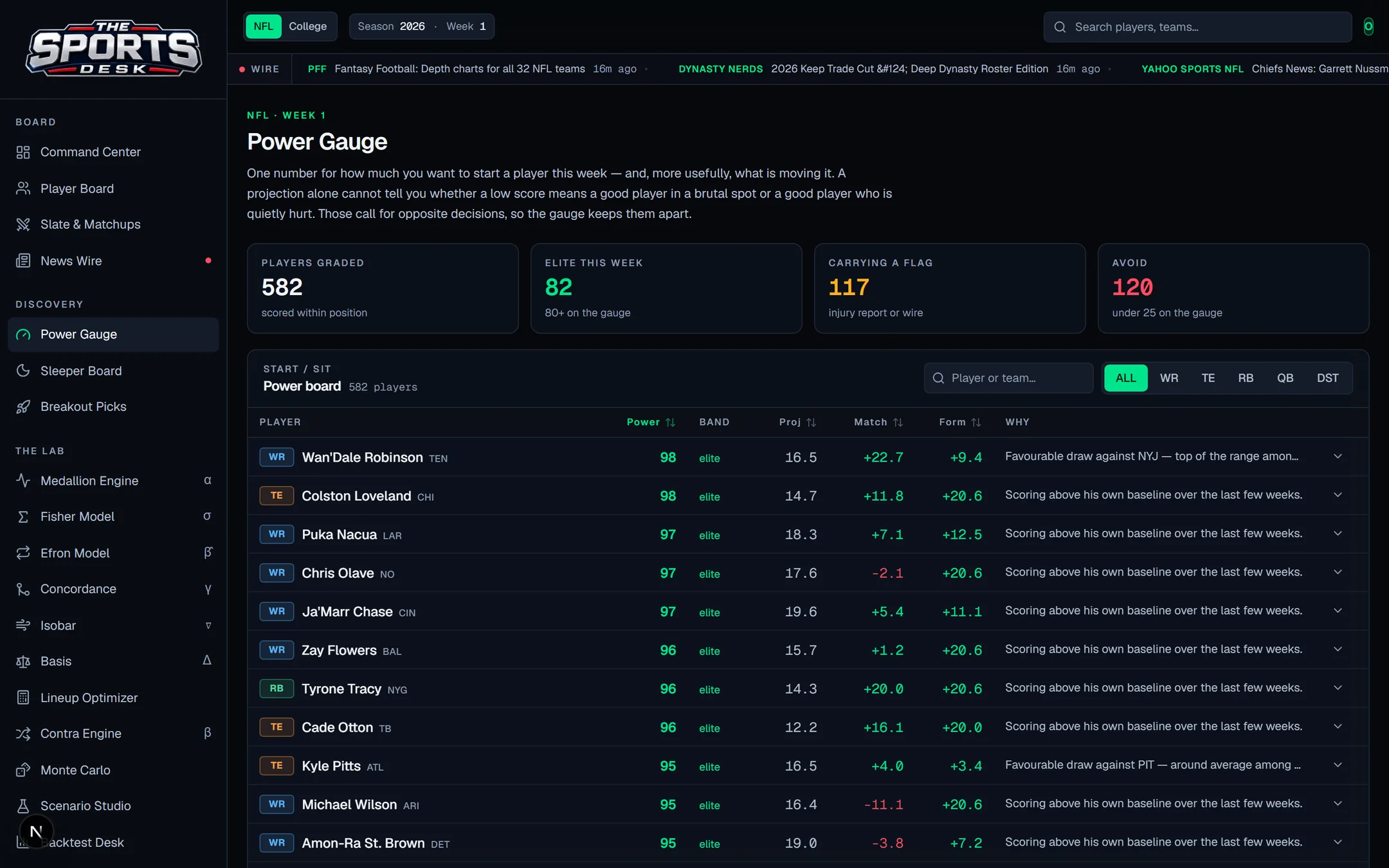Select Slate & Matchups crossed-swords icon

tap(23, 224)
